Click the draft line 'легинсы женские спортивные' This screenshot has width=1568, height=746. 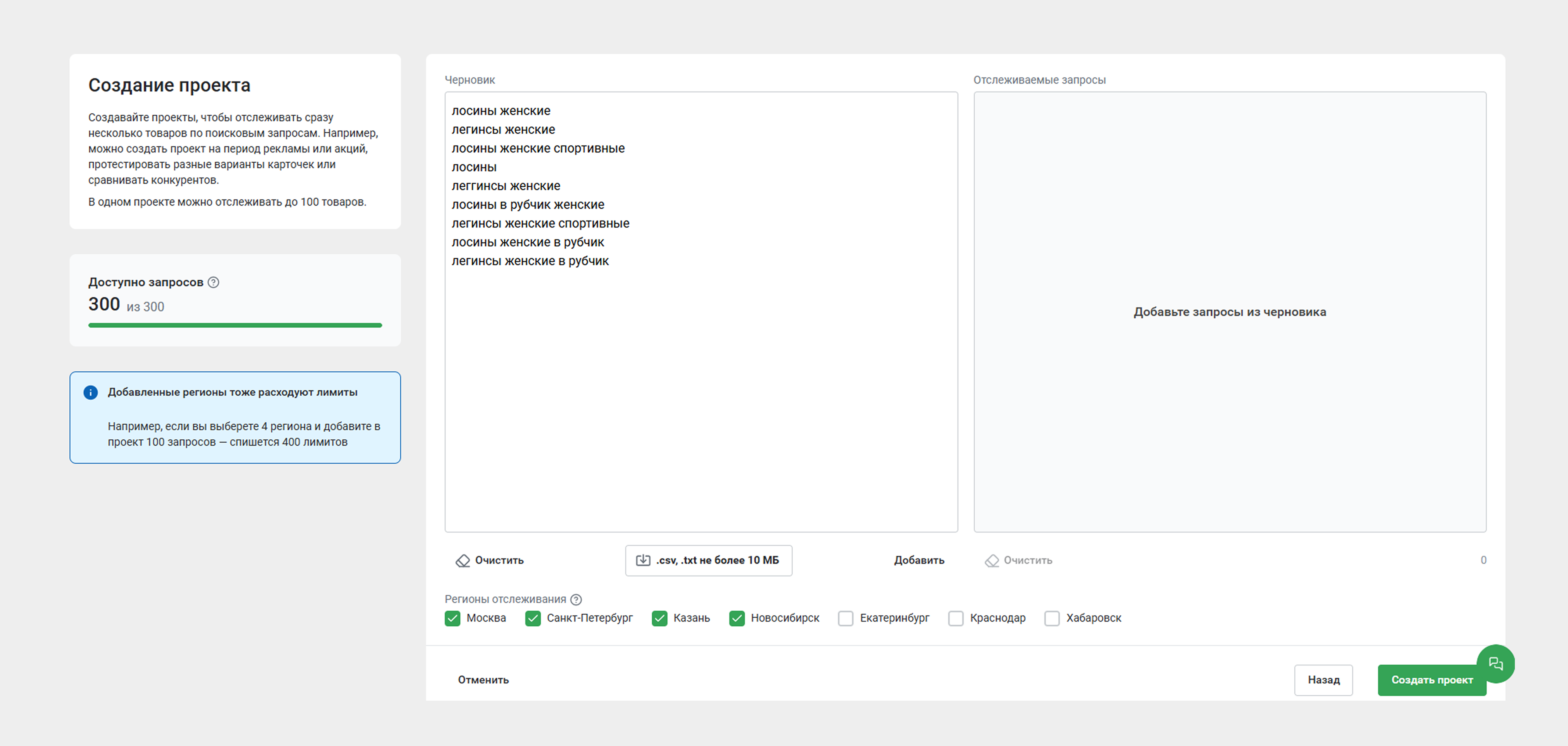541,223
